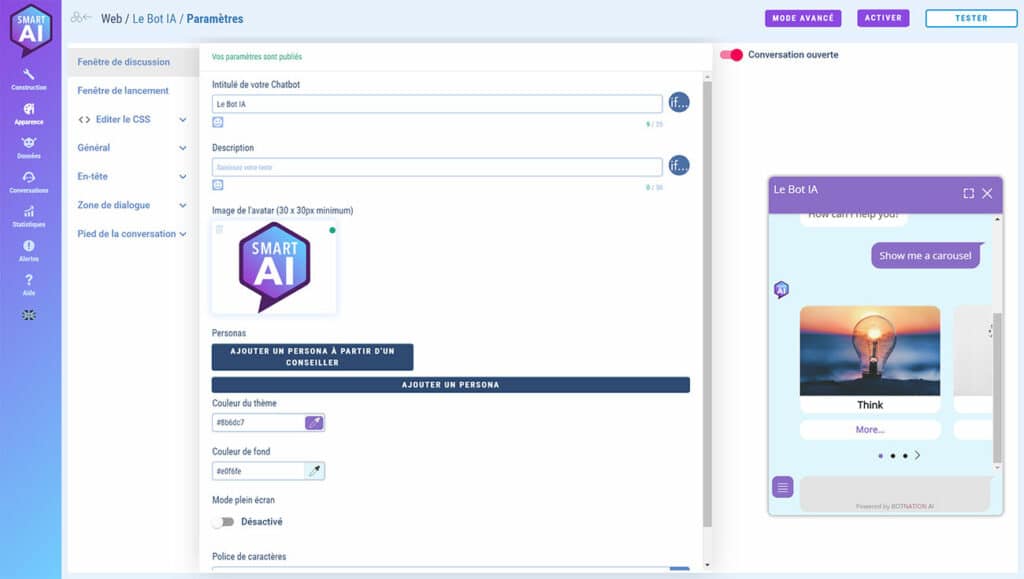Click the Intitulé de votre Chatbot field
Image resolution: width=1024 pixels, height=579 pixels.
click(437, 104)
